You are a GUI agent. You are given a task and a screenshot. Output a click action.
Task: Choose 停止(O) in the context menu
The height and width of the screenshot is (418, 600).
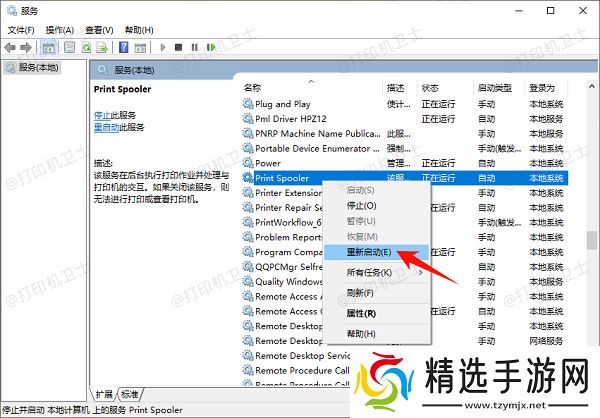377,206
